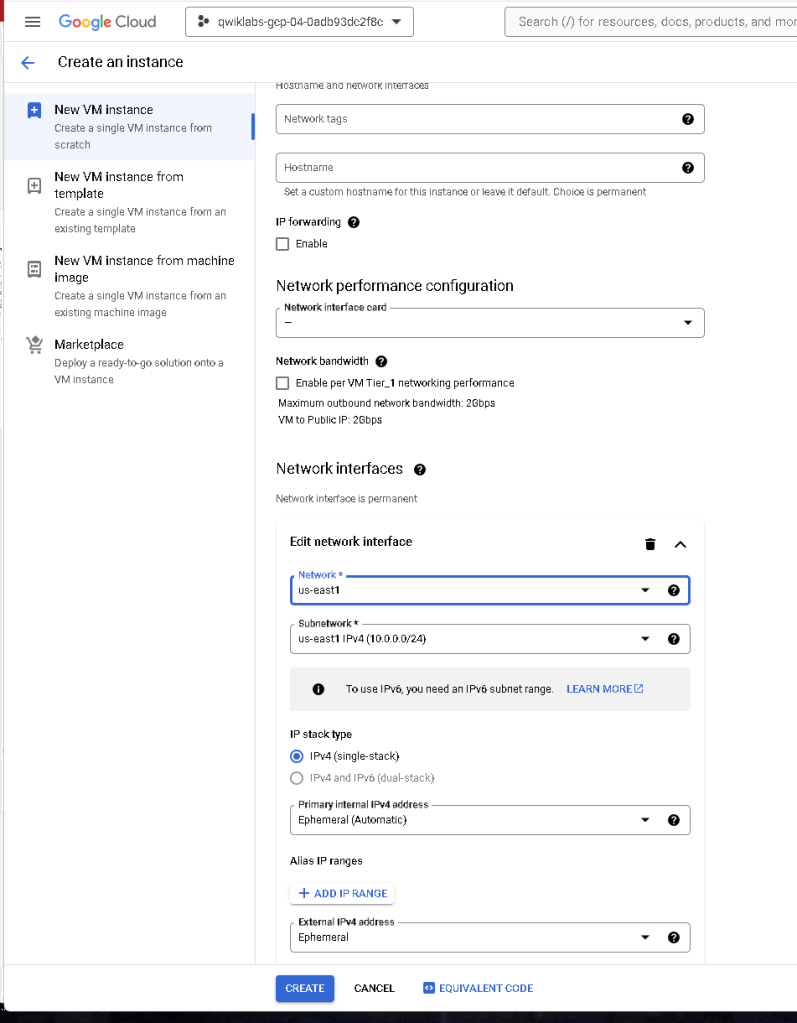Click the Marketplace cart icon
The height and width of the screenshot is (1023, 797).
(x=35, y=344)
